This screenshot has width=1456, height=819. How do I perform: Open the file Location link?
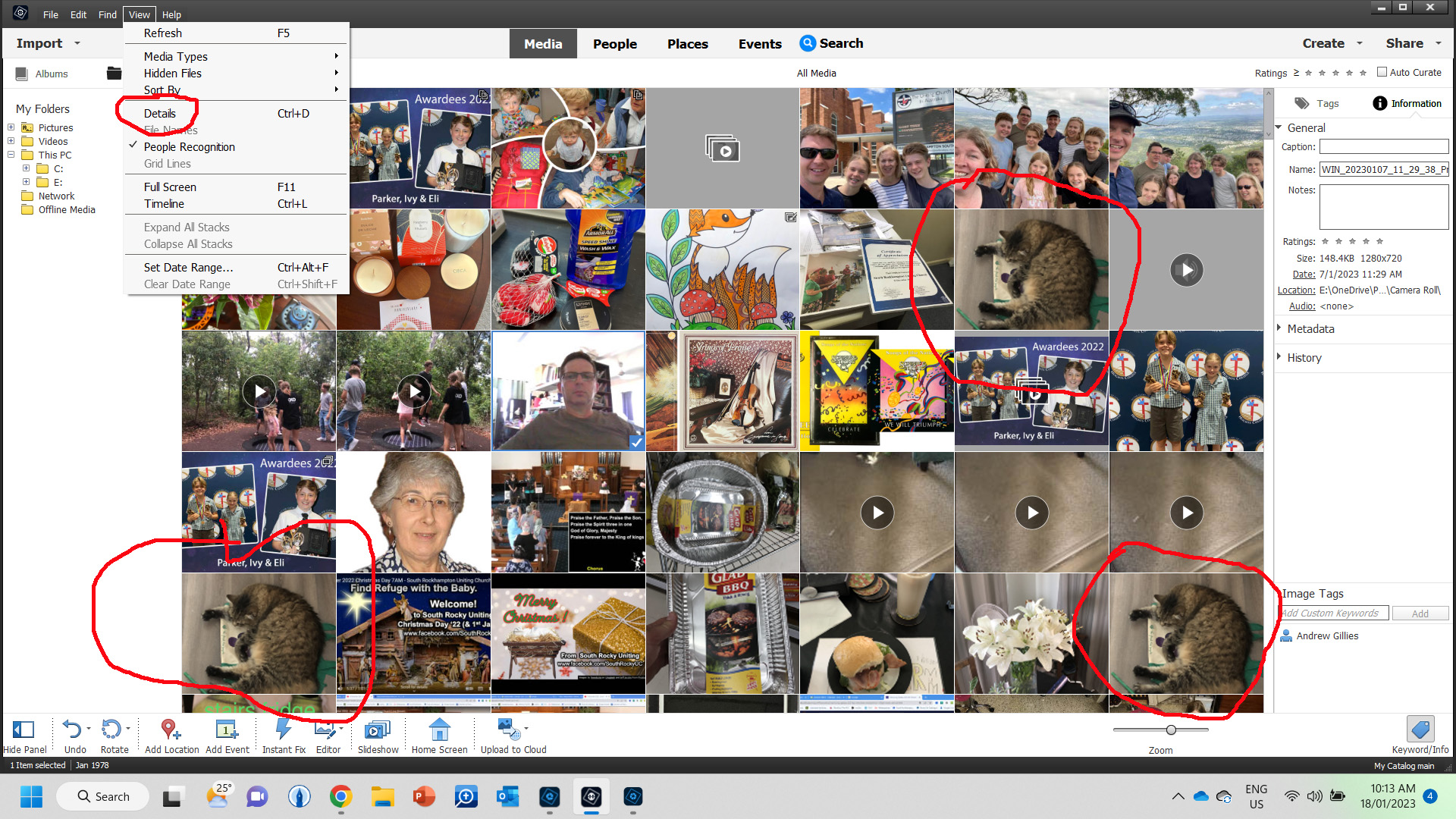click(1296, 290)
